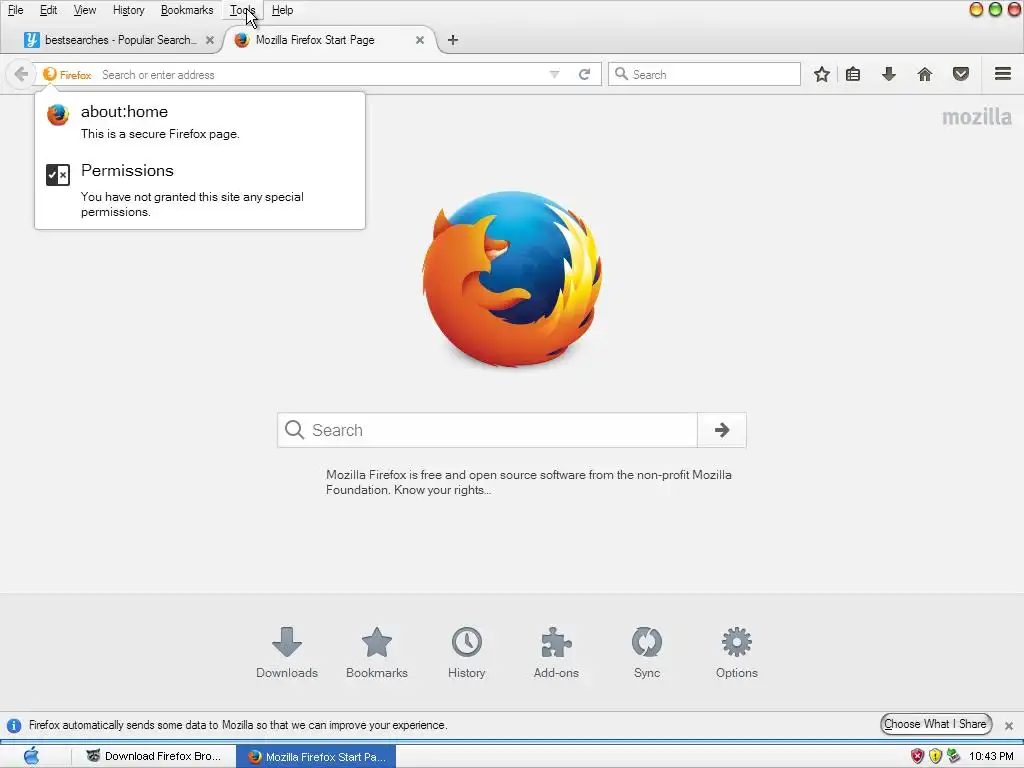Open the Downloads arrow in toolbar

[x=889, y=74]
